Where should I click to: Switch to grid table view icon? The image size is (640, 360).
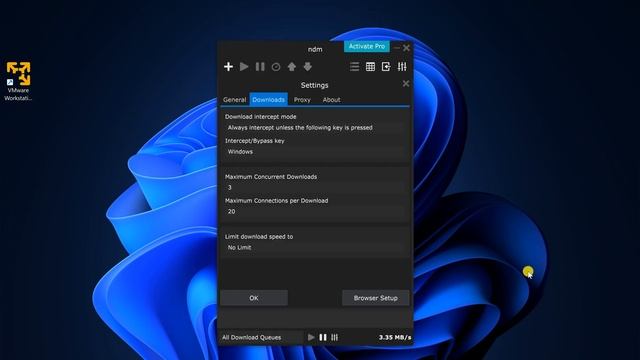point(370,67)
